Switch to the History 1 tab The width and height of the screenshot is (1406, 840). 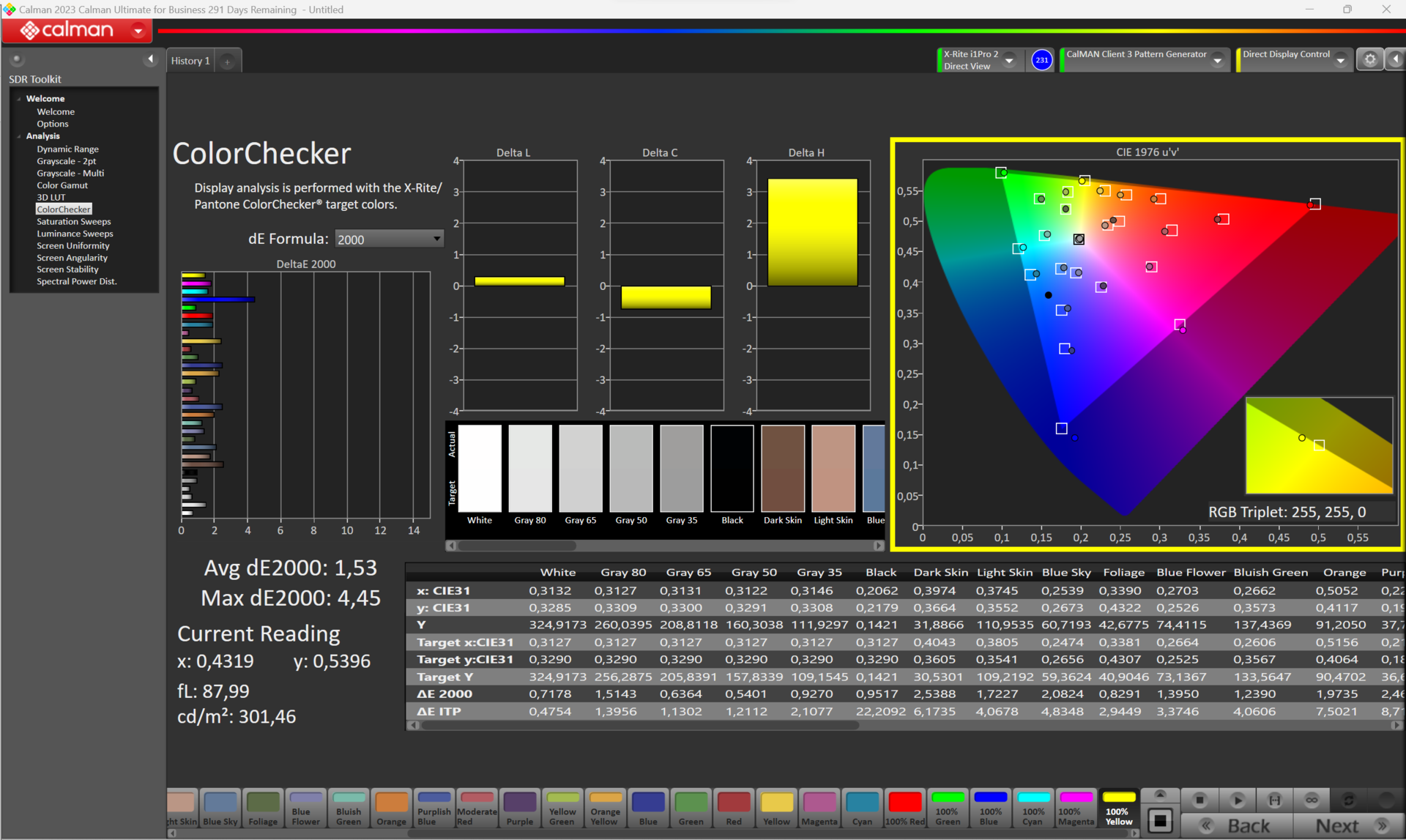tap(190, 61)
